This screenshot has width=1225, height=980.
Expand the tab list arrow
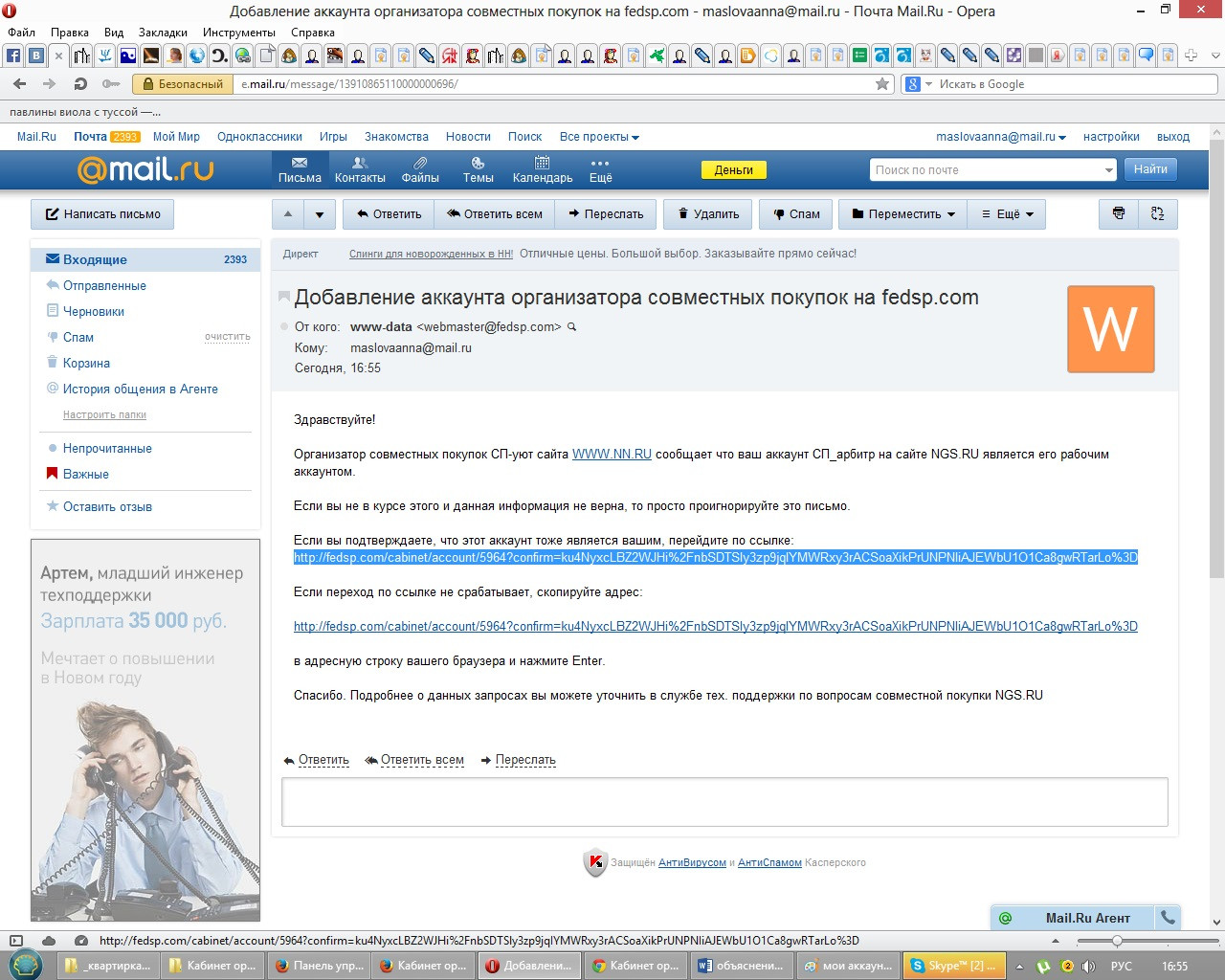[x=1215, y=56]
